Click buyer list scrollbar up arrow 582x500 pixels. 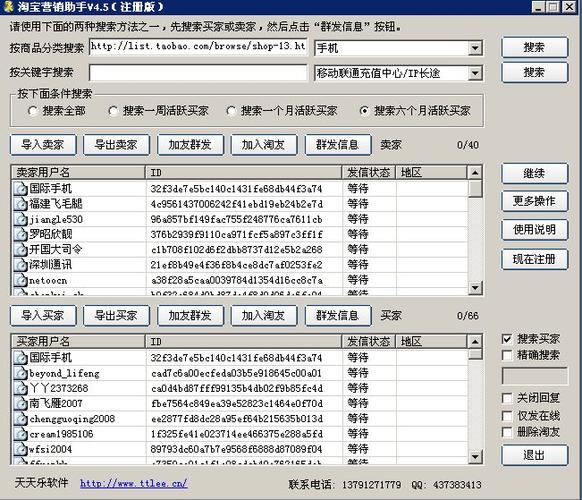(x=475, y=341)
